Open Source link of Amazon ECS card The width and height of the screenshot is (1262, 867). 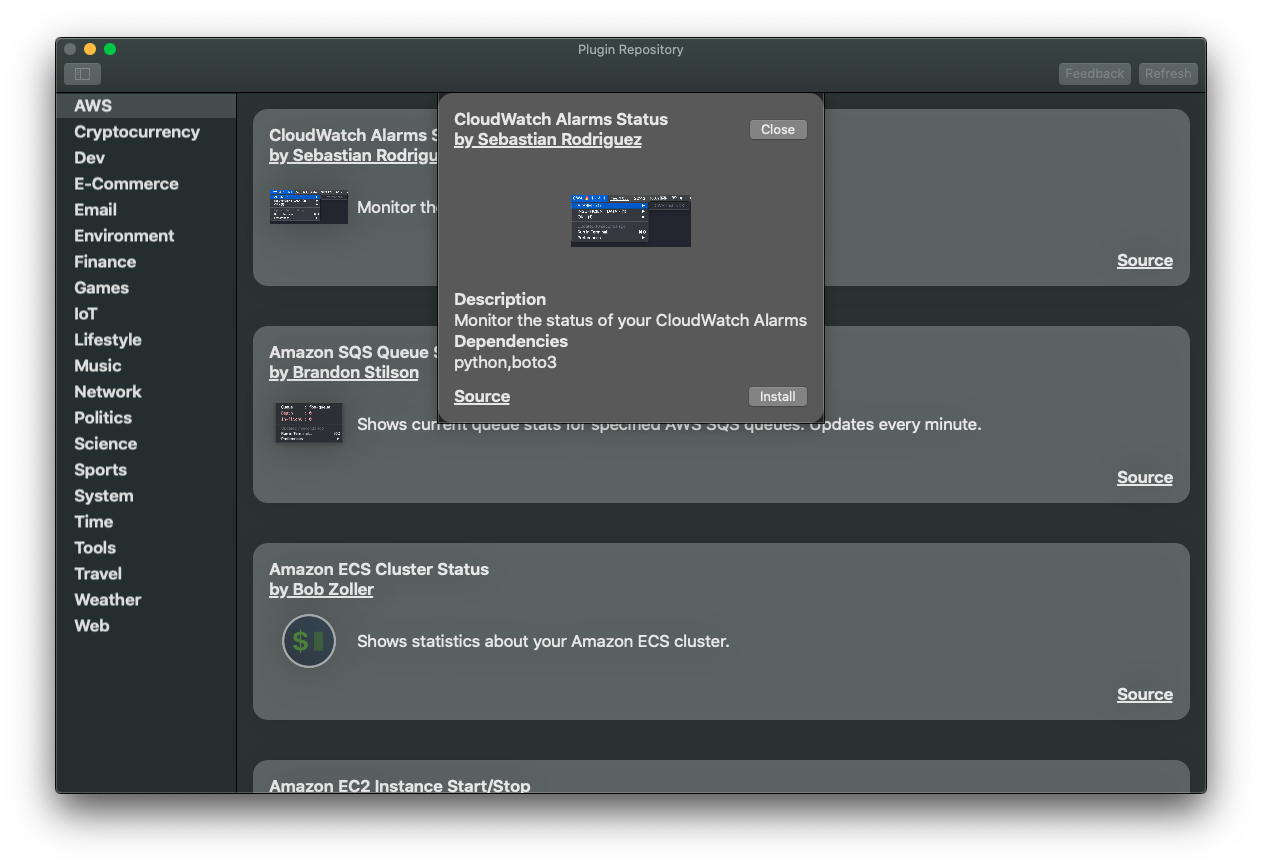click(x=1145, y=694)
